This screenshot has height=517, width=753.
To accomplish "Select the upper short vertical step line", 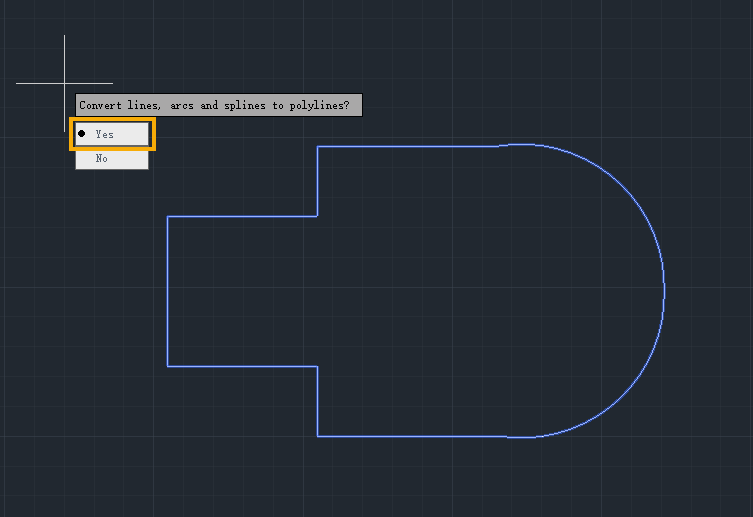I will pos(317,181).
